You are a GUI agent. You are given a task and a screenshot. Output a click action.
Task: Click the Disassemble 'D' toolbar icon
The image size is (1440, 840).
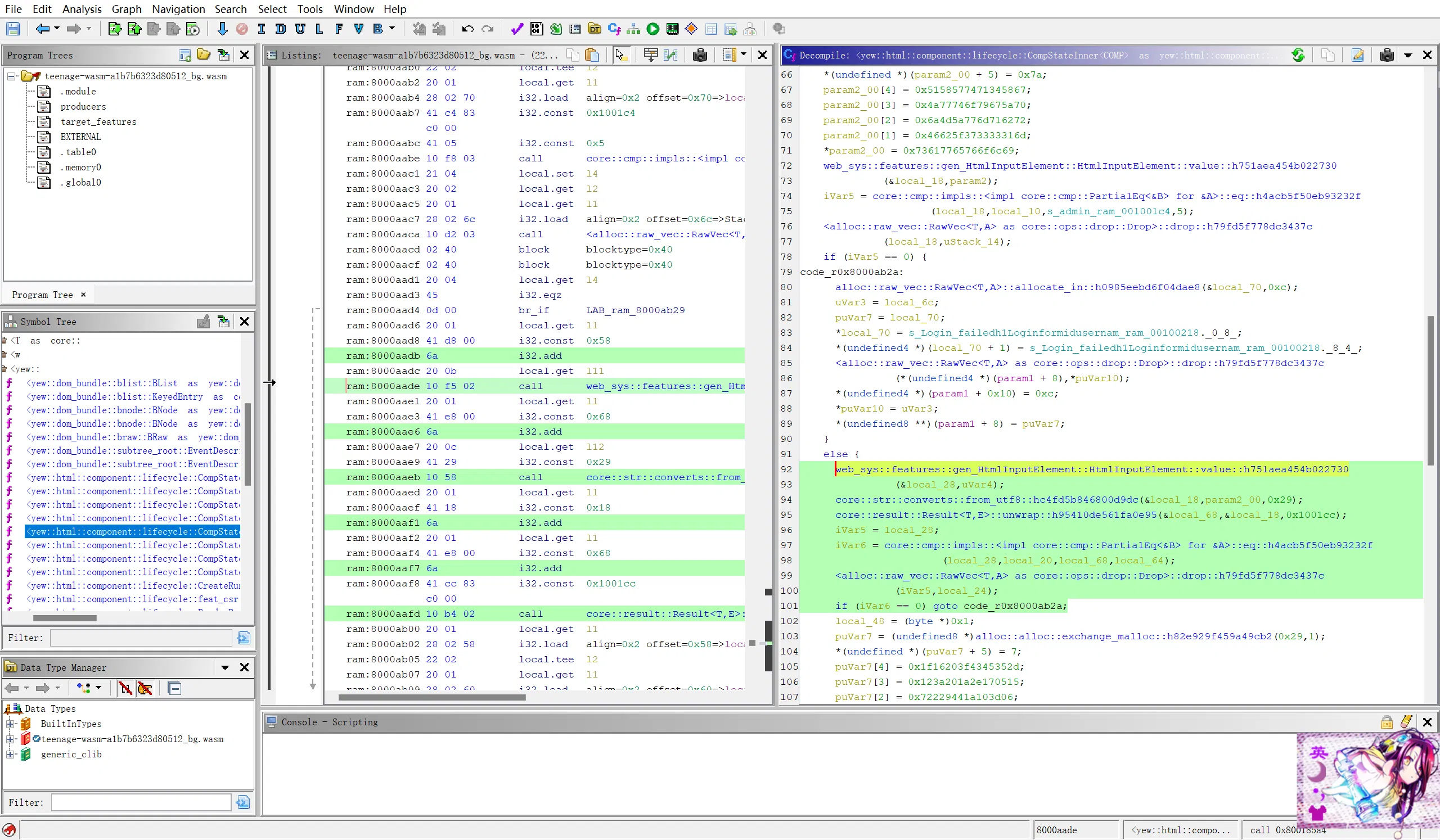[x=281, y=29]
